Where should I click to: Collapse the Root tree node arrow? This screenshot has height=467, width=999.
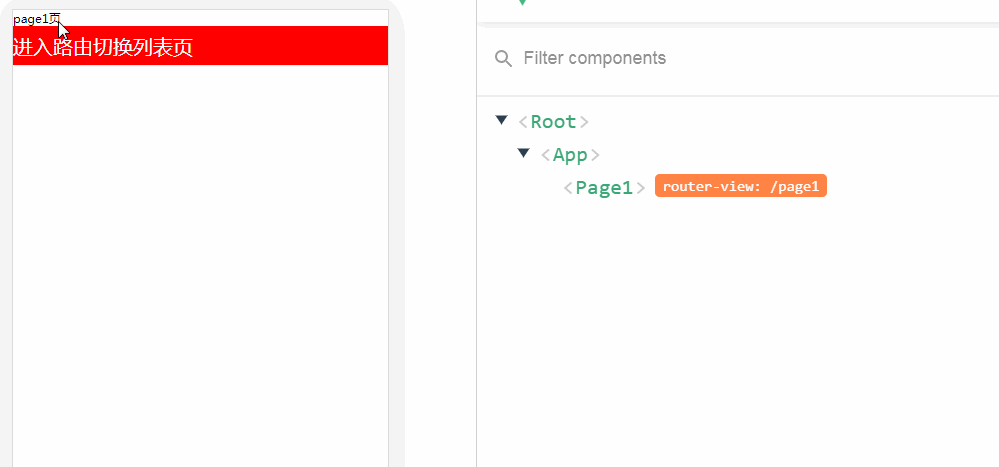pyautogui.click(x=501, y=120)
